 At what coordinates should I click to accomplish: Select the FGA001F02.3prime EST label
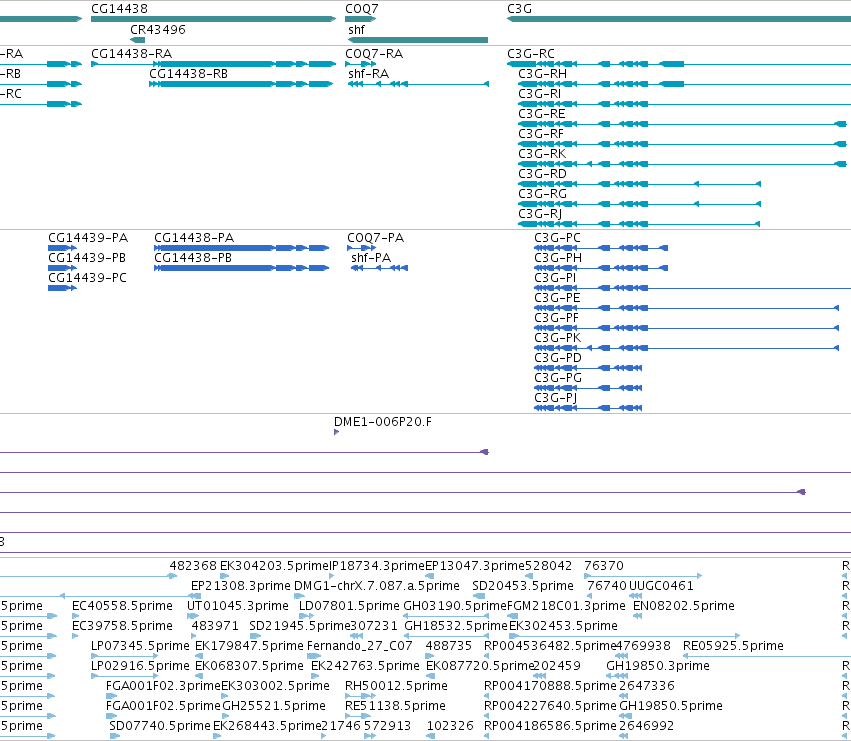[163, 686]
